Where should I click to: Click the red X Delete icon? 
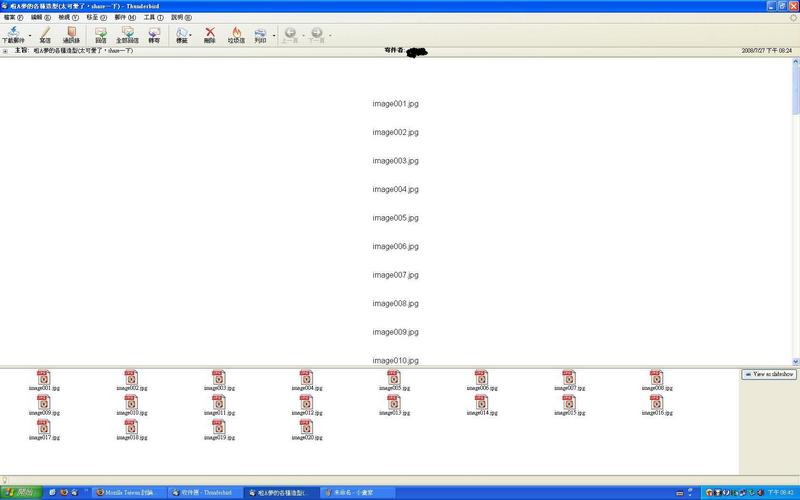click(x=210, y=32)
